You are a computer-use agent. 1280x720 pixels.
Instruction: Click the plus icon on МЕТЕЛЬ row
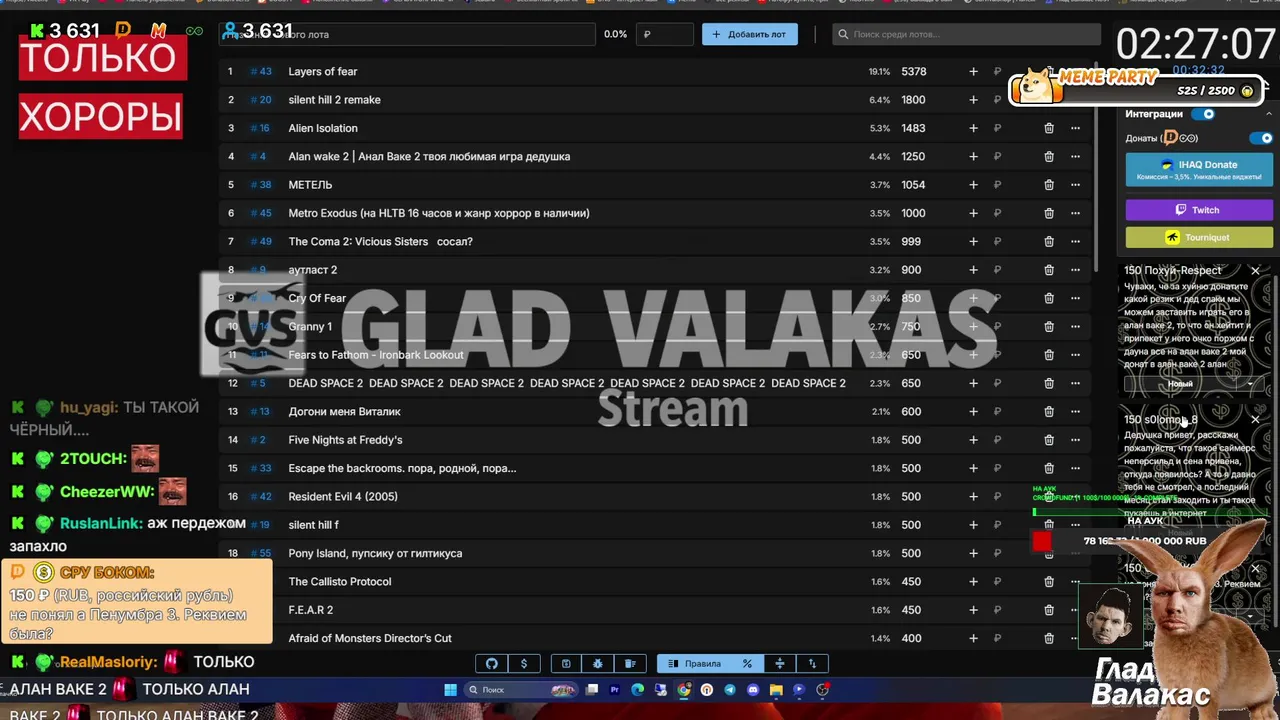pyautogui.click(x=973, y=185)
